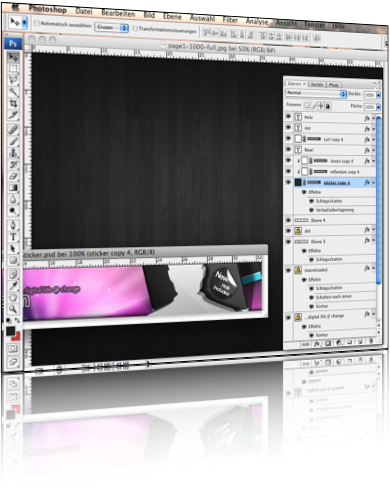Viewport: 390px width, 494px height.
Task: Select the Clone Stamp tool
Action: tap(13, 153)
